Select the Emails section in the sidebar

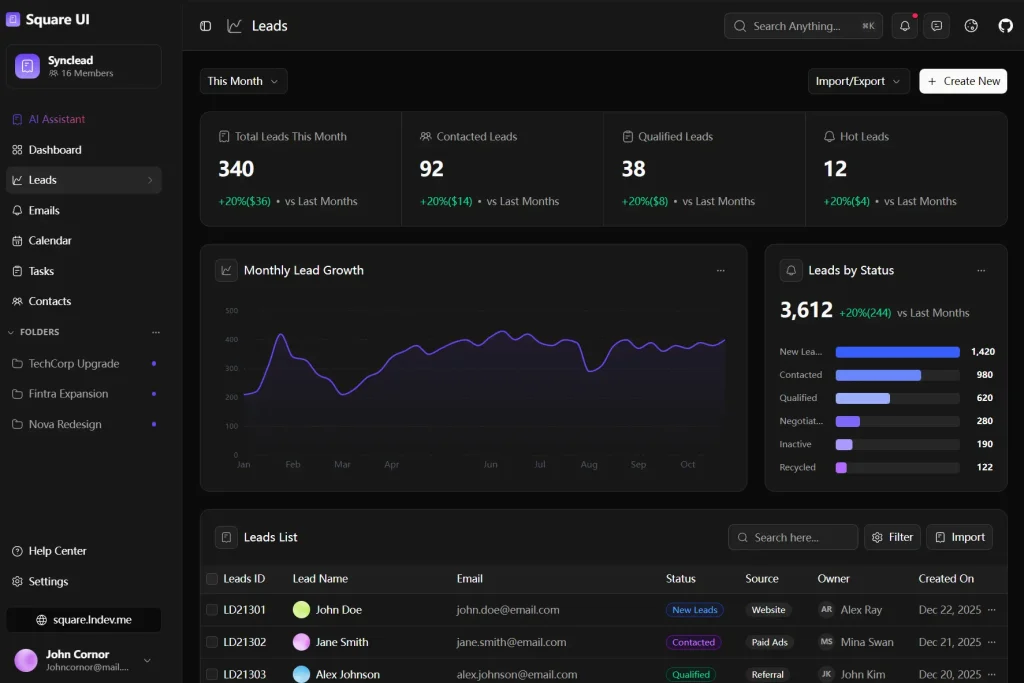(46, 210)
